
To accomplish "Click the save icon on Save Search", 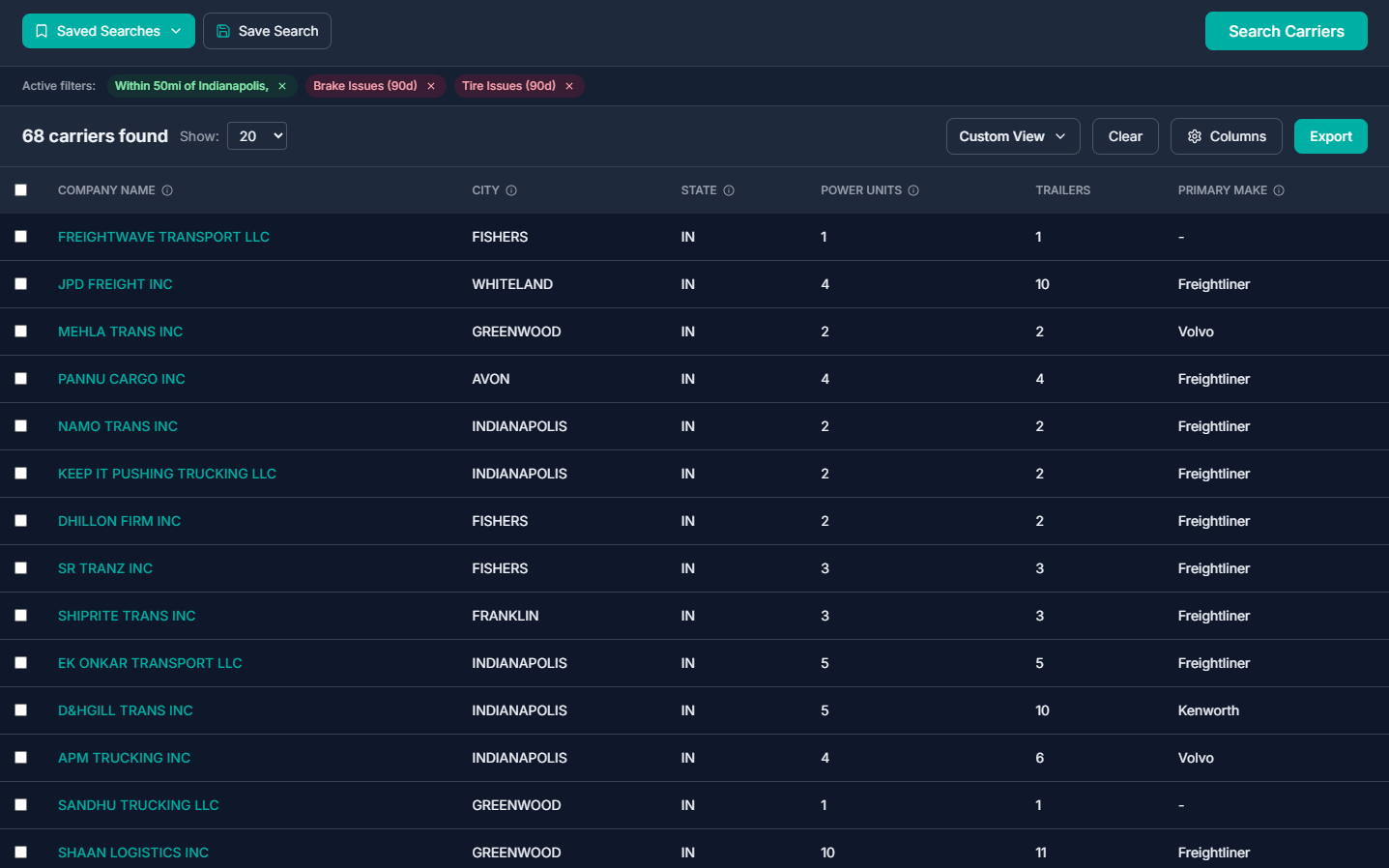I will (x=223, y=30).
